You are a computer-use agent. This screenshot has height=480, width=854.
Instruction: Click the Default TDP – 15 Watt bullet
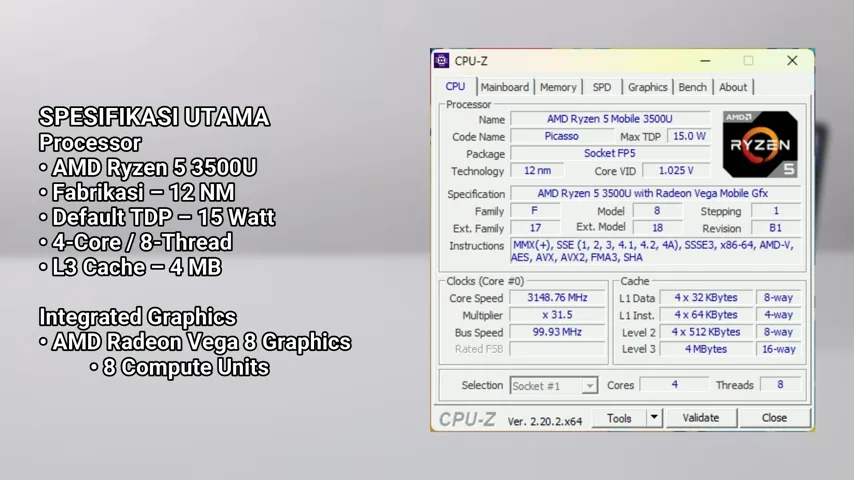157,217
